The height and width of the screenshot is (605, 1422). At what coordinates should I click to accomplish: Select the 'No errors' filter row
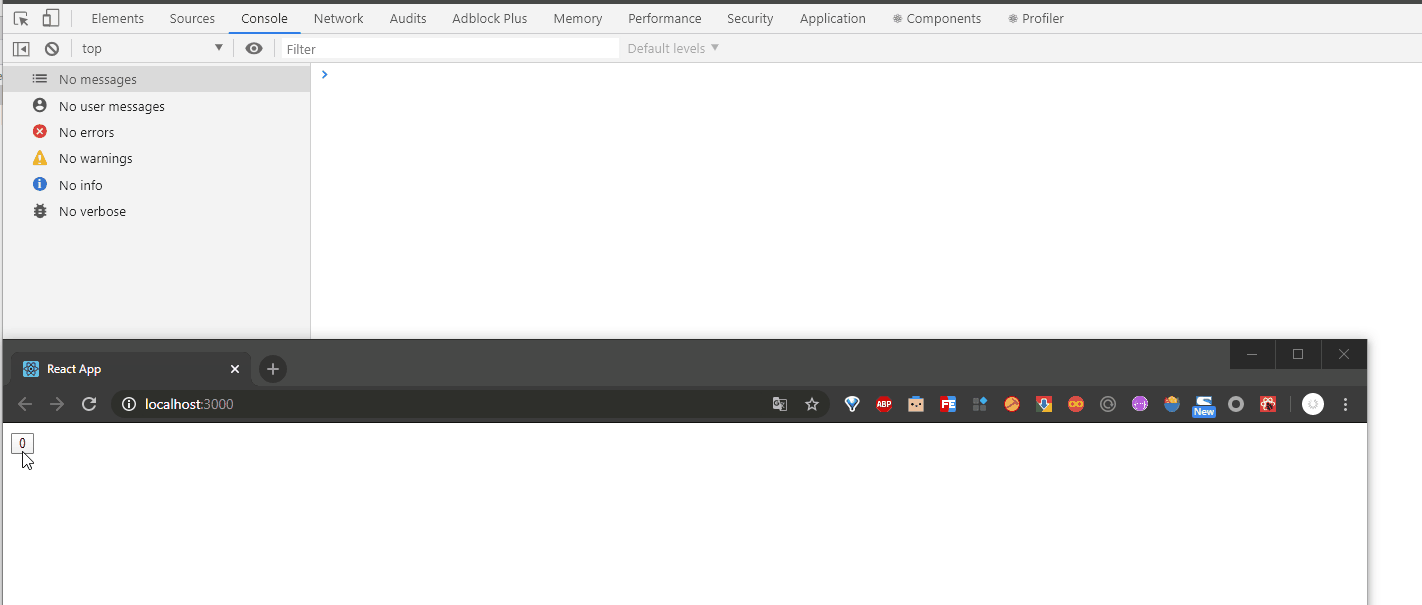(157, 132)
